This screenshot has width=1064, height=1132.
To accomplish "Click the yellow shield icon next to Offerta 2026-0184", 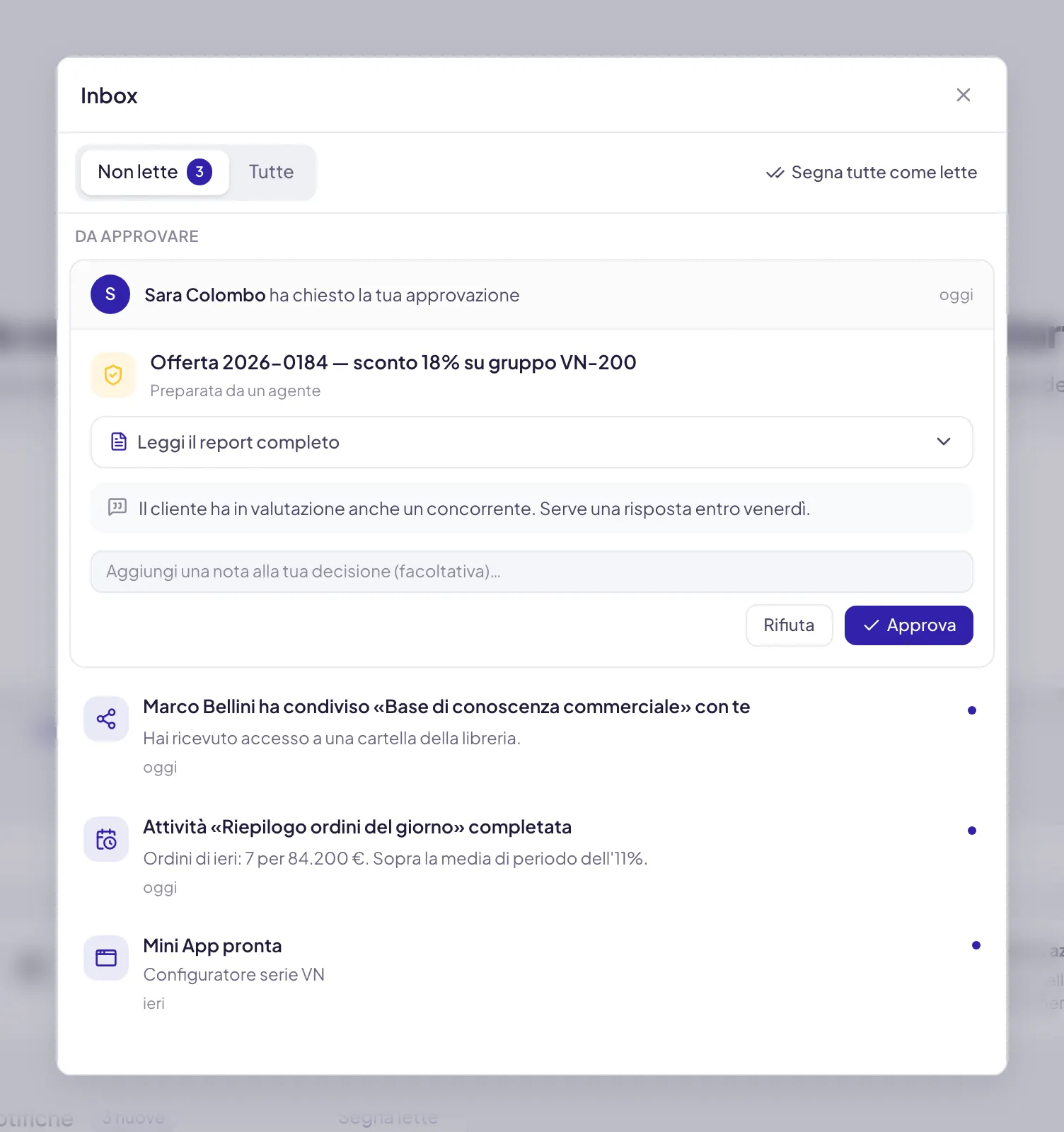I will [113, 375].
